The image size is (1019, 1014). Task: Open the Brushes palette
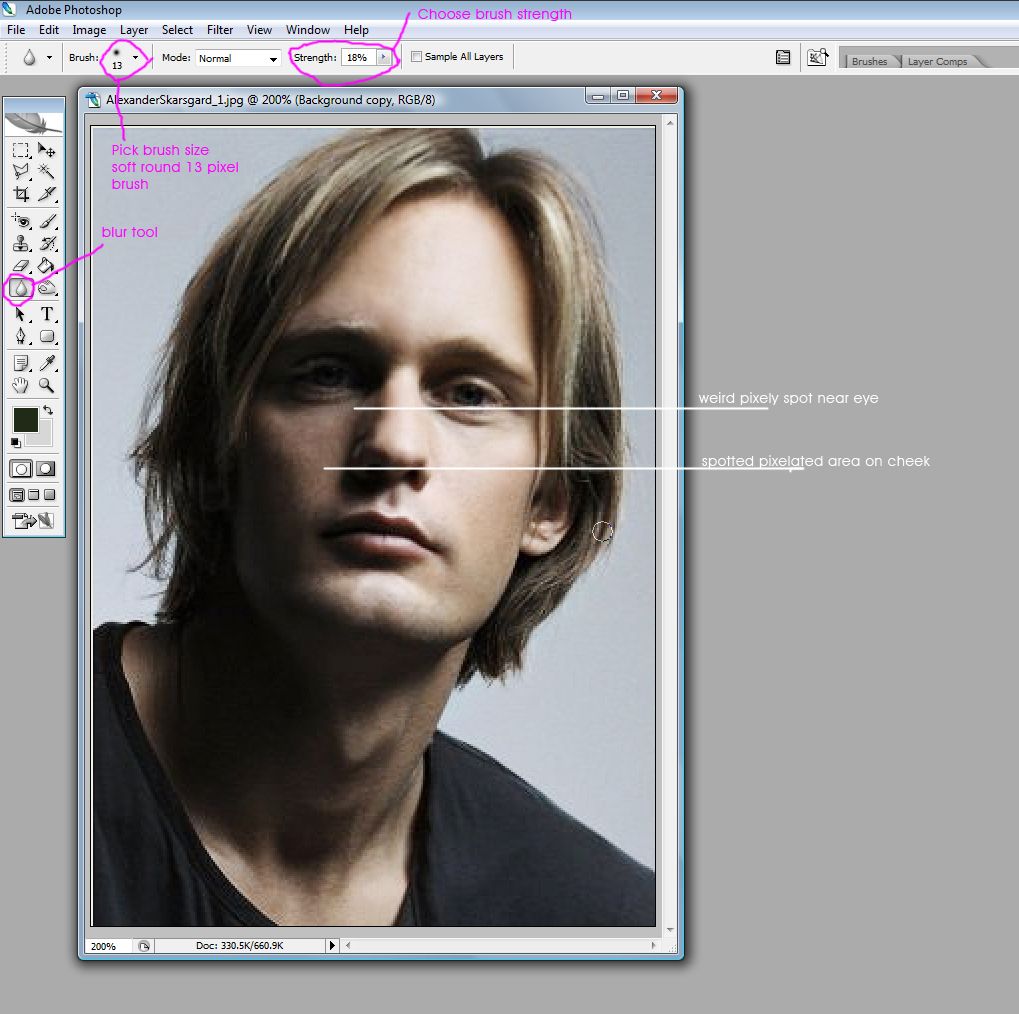pyautogui.click(x=869, y=60)
